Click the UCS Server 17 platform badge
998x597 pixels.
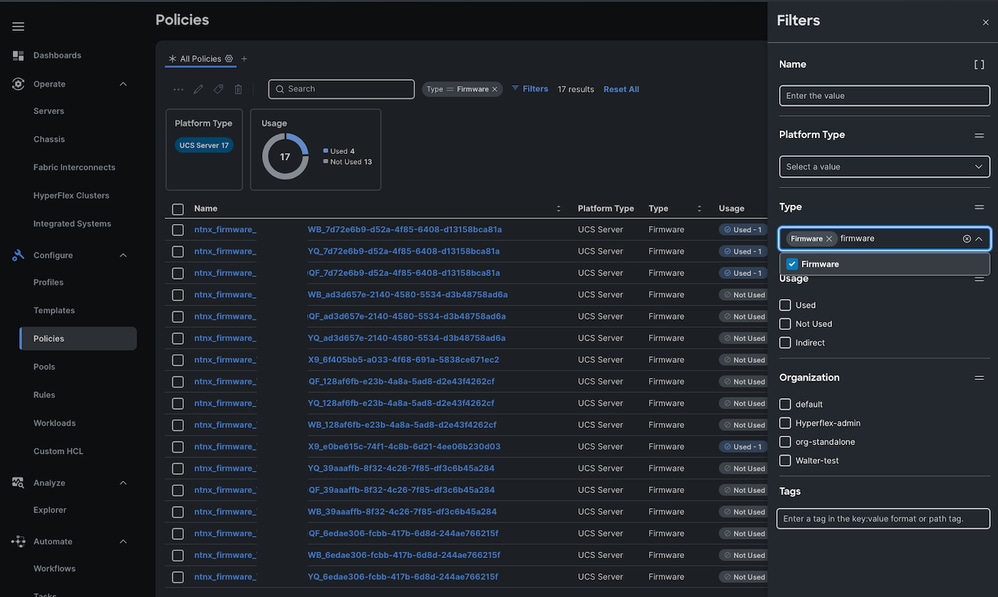[x=204, y=145]
